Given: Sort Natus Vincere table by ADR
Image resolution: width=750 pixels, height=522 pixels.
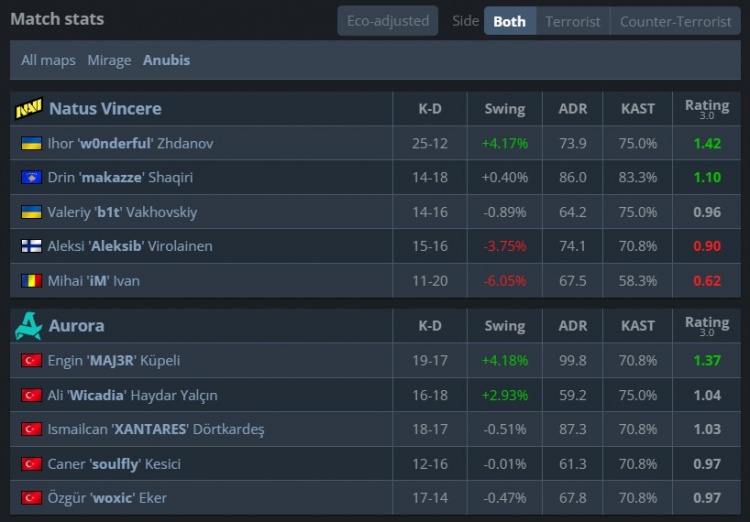Looking at the screenshot, I should coord(573,109).
